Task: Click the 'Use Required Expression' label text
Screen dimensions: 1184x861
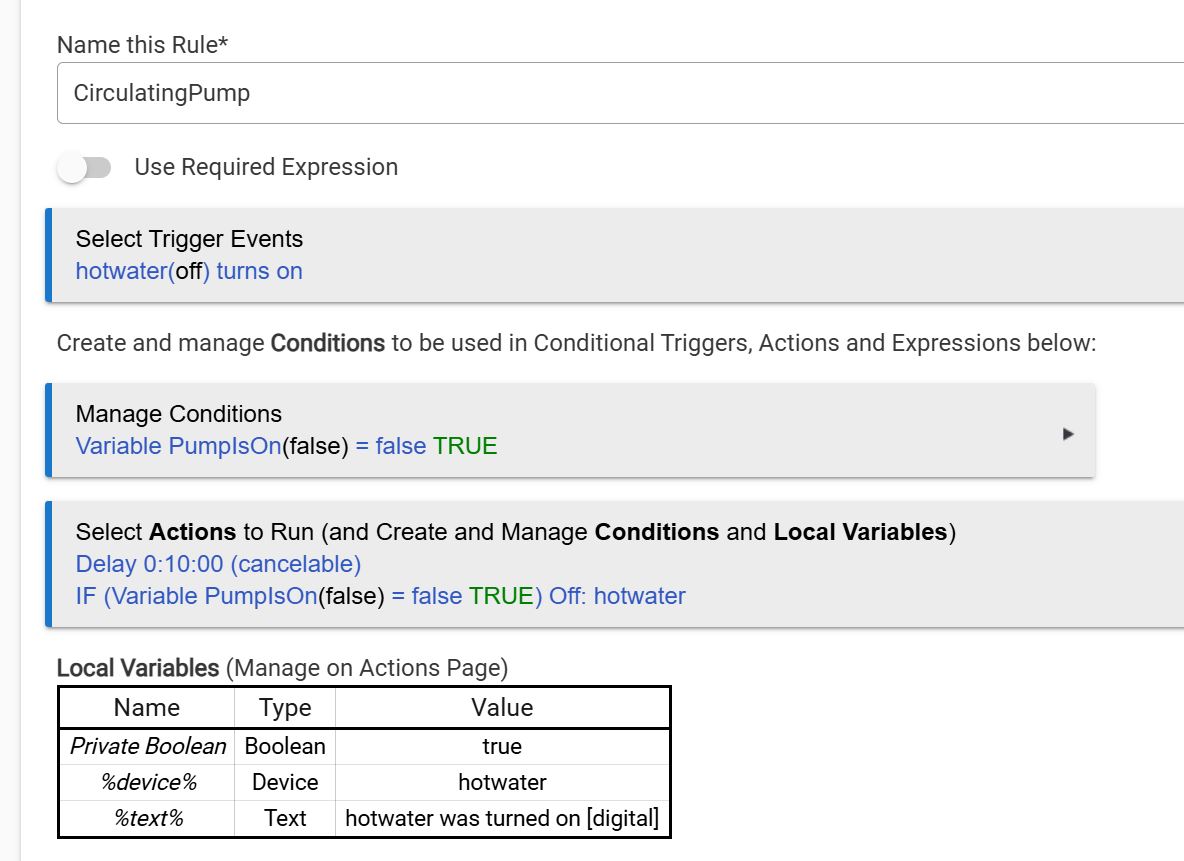Action: coord(266,167)
